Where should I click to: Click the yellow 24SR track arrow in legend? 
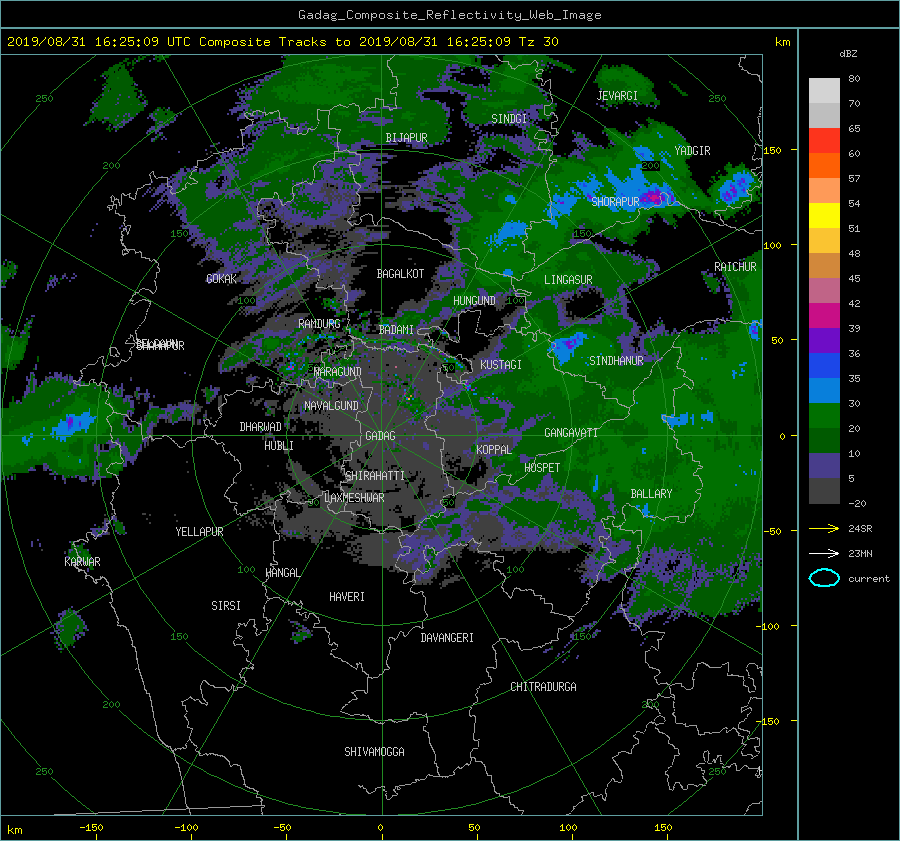tap(824, 528)
